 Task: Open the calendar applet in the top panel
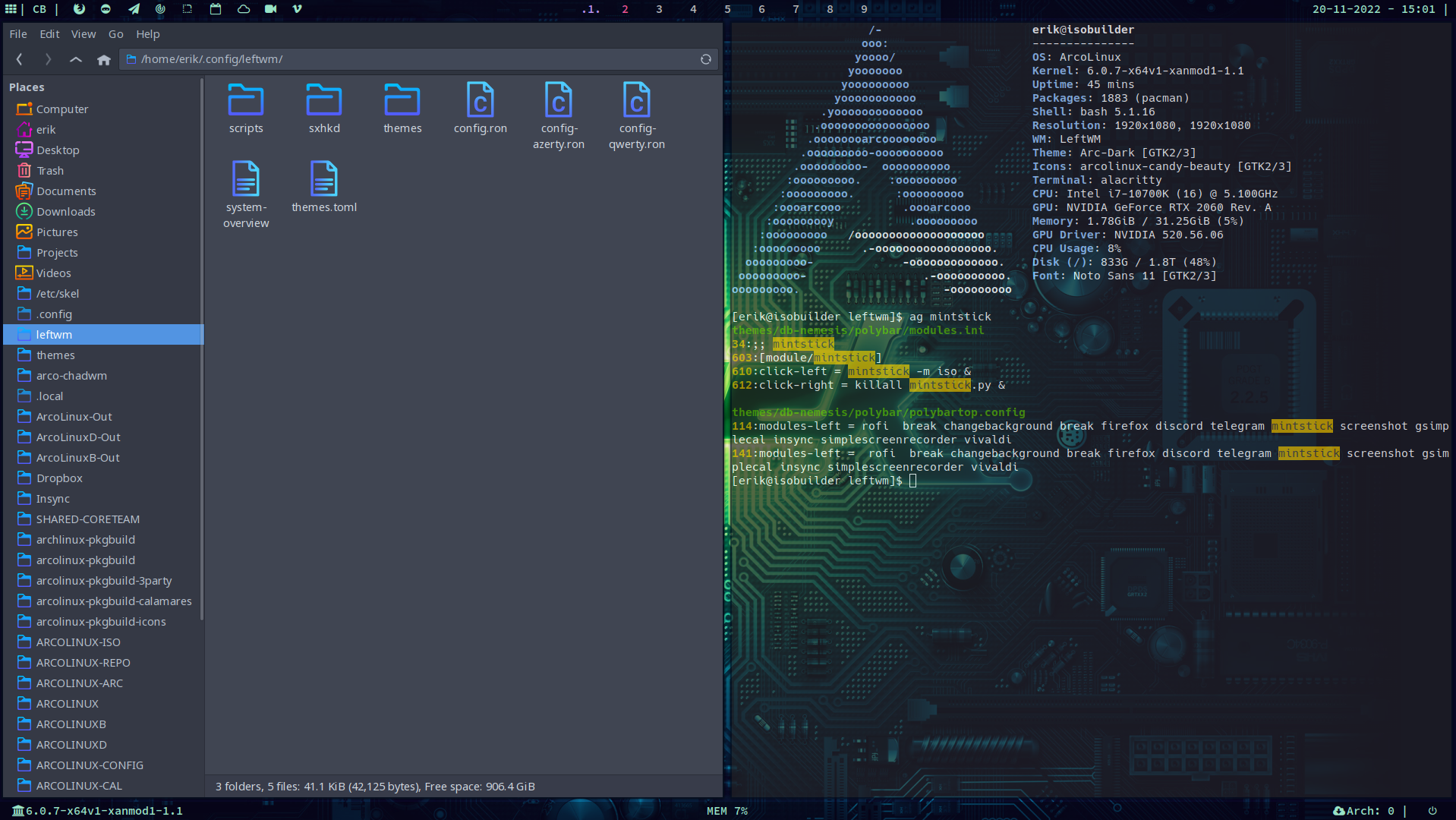coord(215,10)
